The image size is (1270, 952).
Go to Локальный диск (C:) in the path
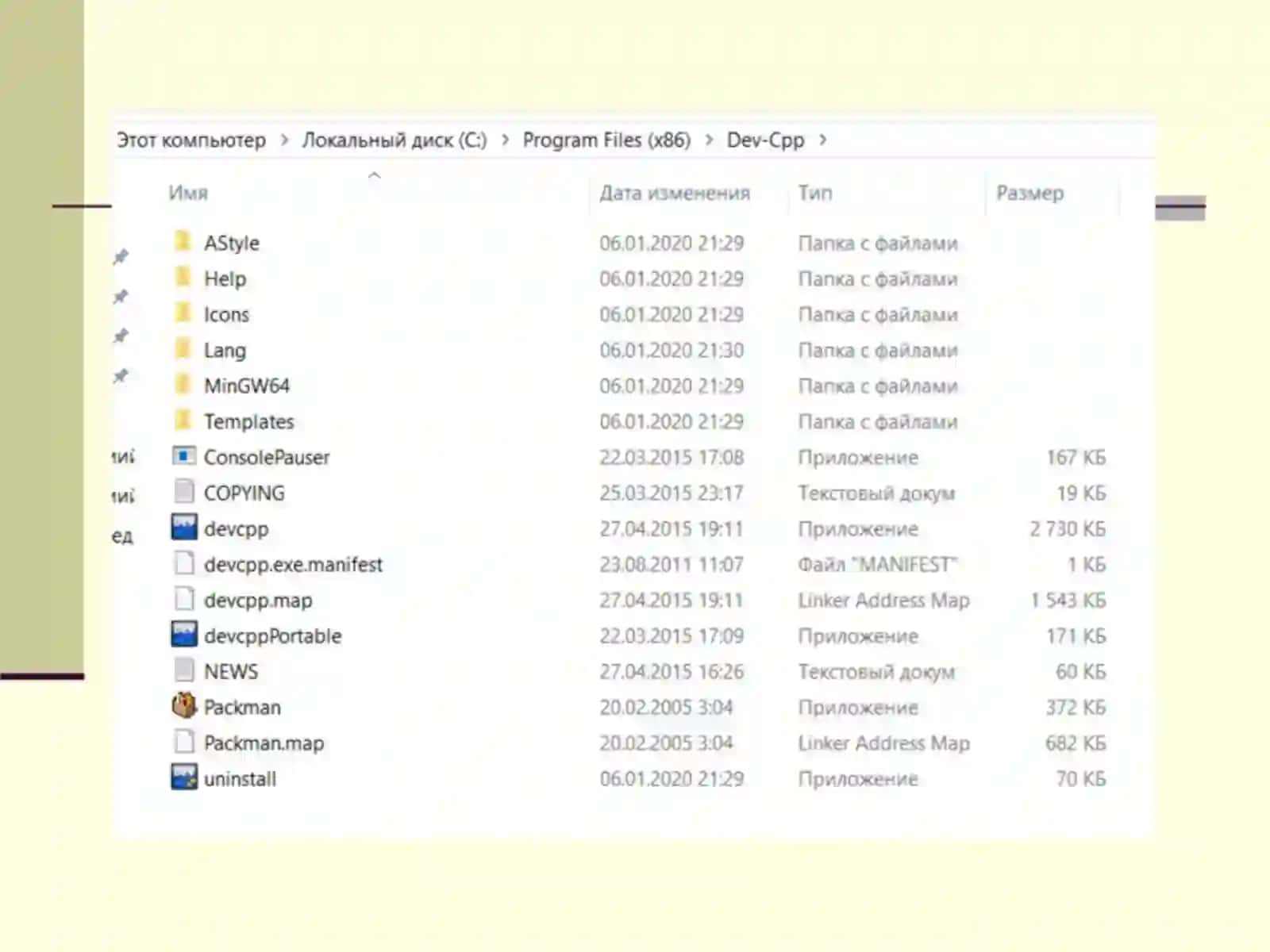[x=394, y=140]
